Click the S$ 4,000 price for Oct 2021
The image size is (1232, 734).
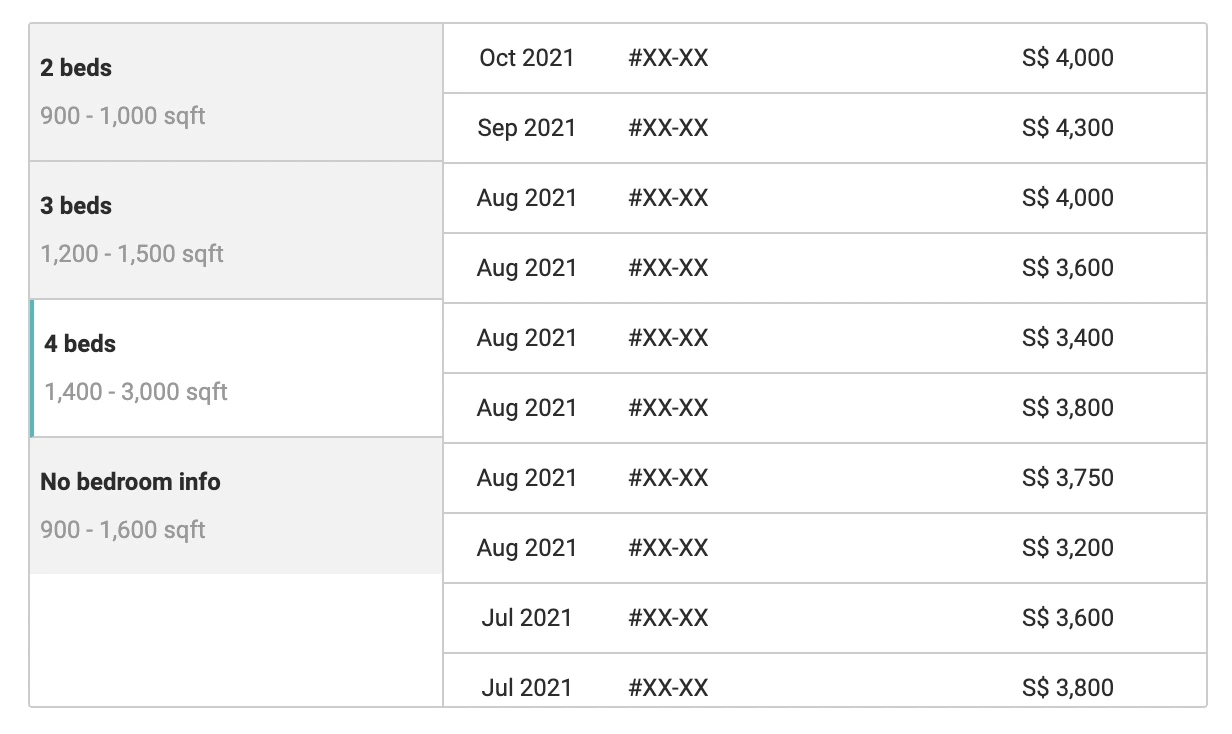1067,58
